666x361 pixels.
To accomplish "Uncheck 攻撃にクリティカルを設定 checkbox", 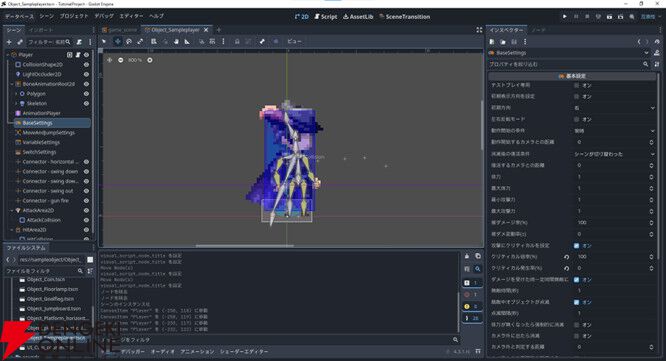I will (x=576, y=245).
